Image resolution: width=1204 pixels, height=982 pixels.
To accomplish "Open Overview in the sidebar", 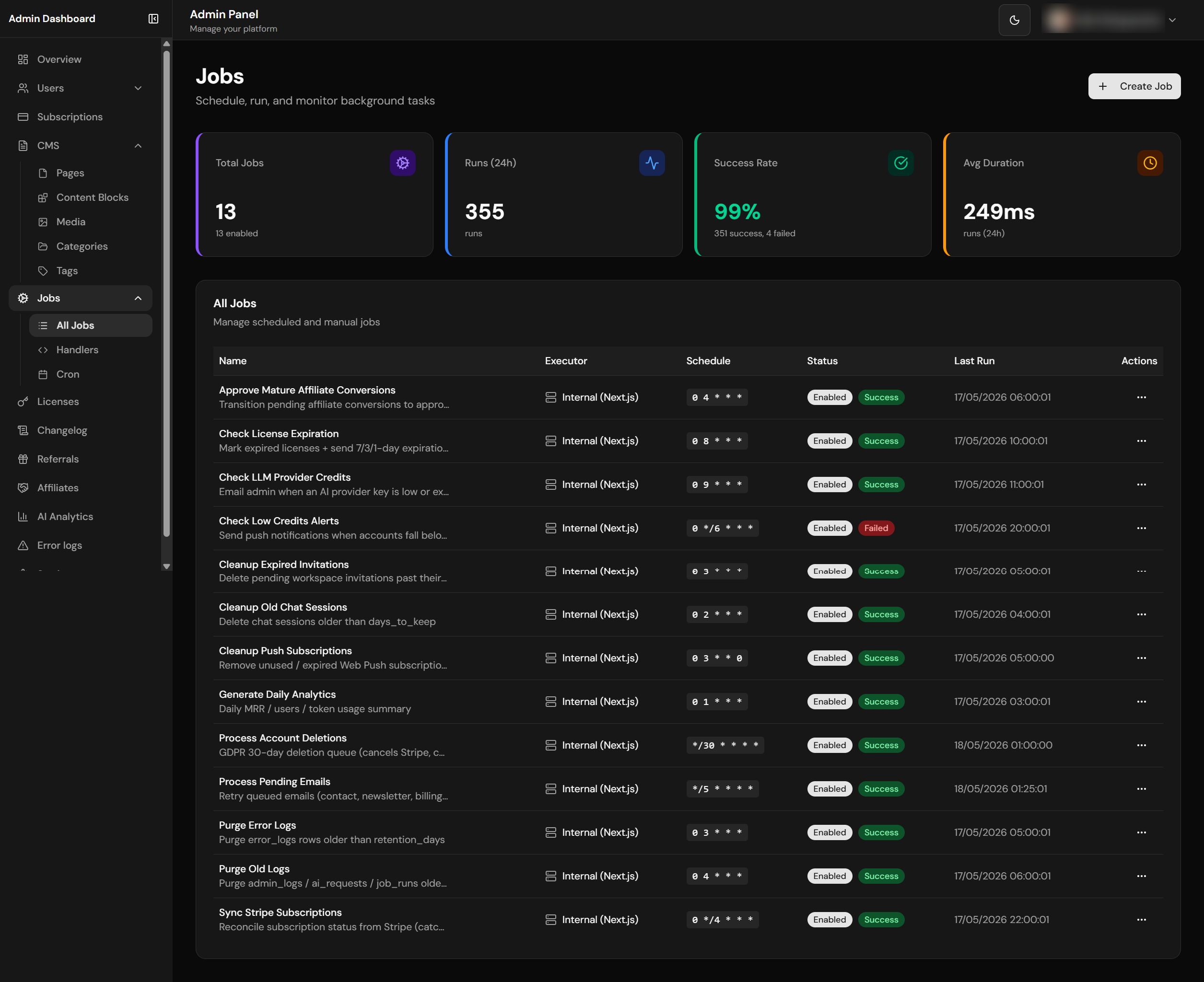I will point(81,59).
